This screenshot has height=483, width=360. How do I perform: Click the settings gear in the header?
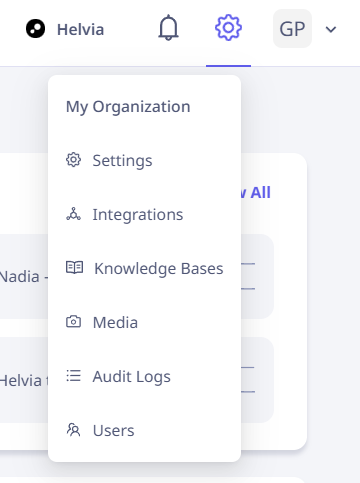[228, 28]
